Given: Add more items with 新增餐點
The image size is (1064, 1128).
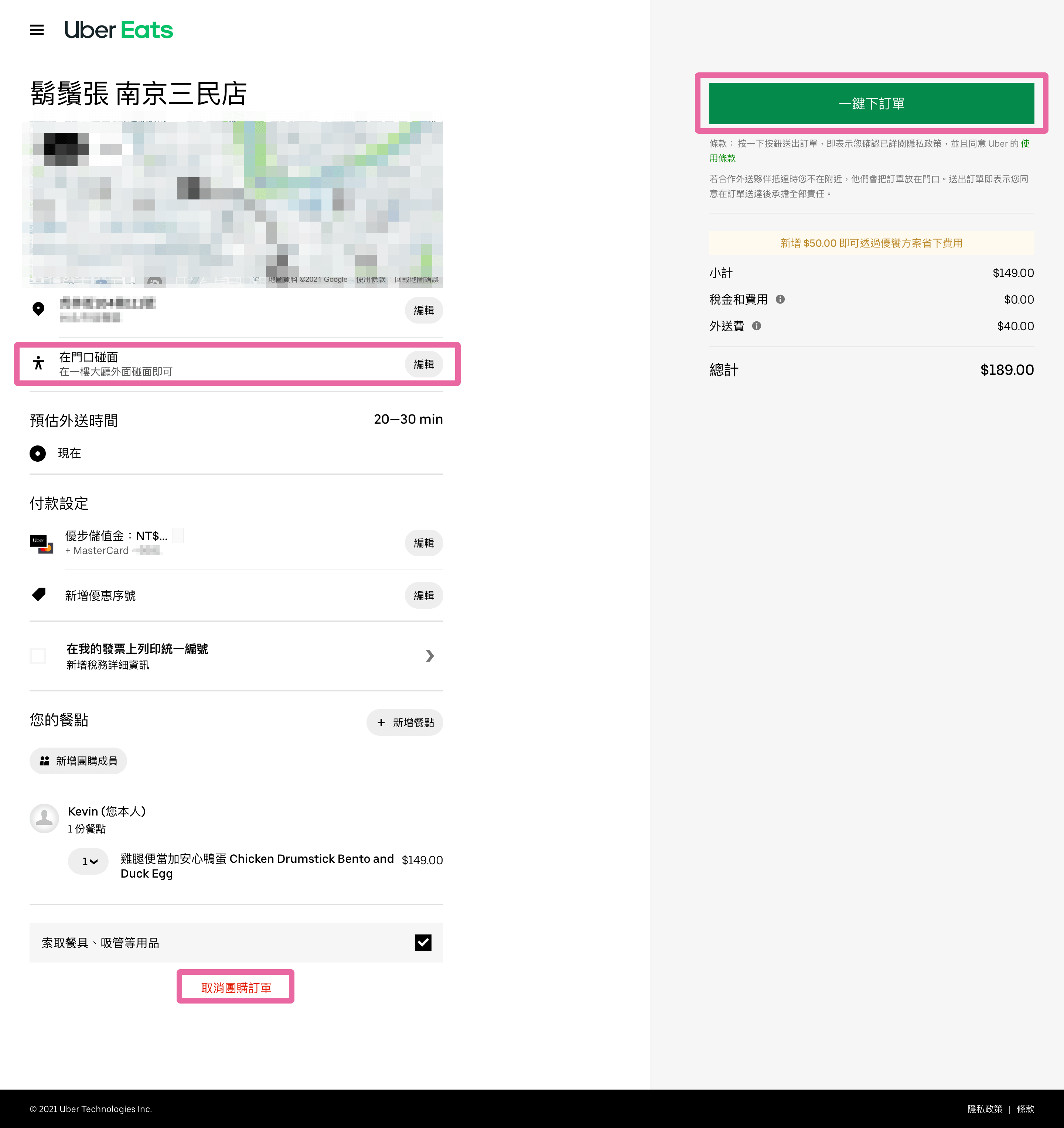Looking at the screenshot, I should pyautogui.click(x=405, y=722).
